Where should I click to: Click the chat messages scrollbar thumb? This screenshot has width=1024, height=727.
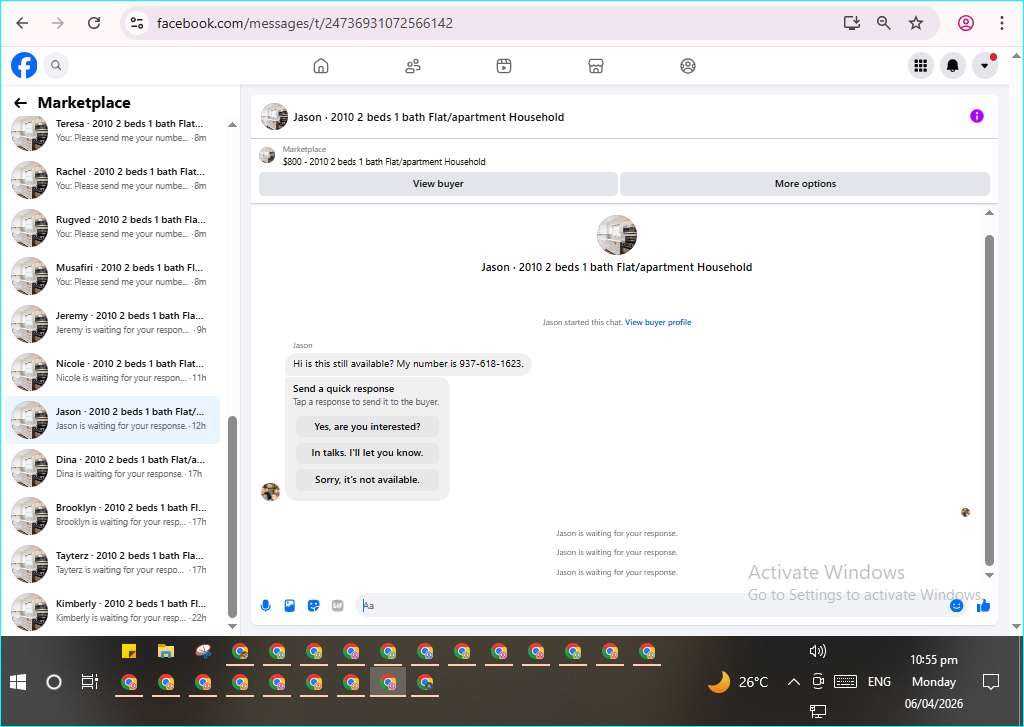click(x=989, y=400)
